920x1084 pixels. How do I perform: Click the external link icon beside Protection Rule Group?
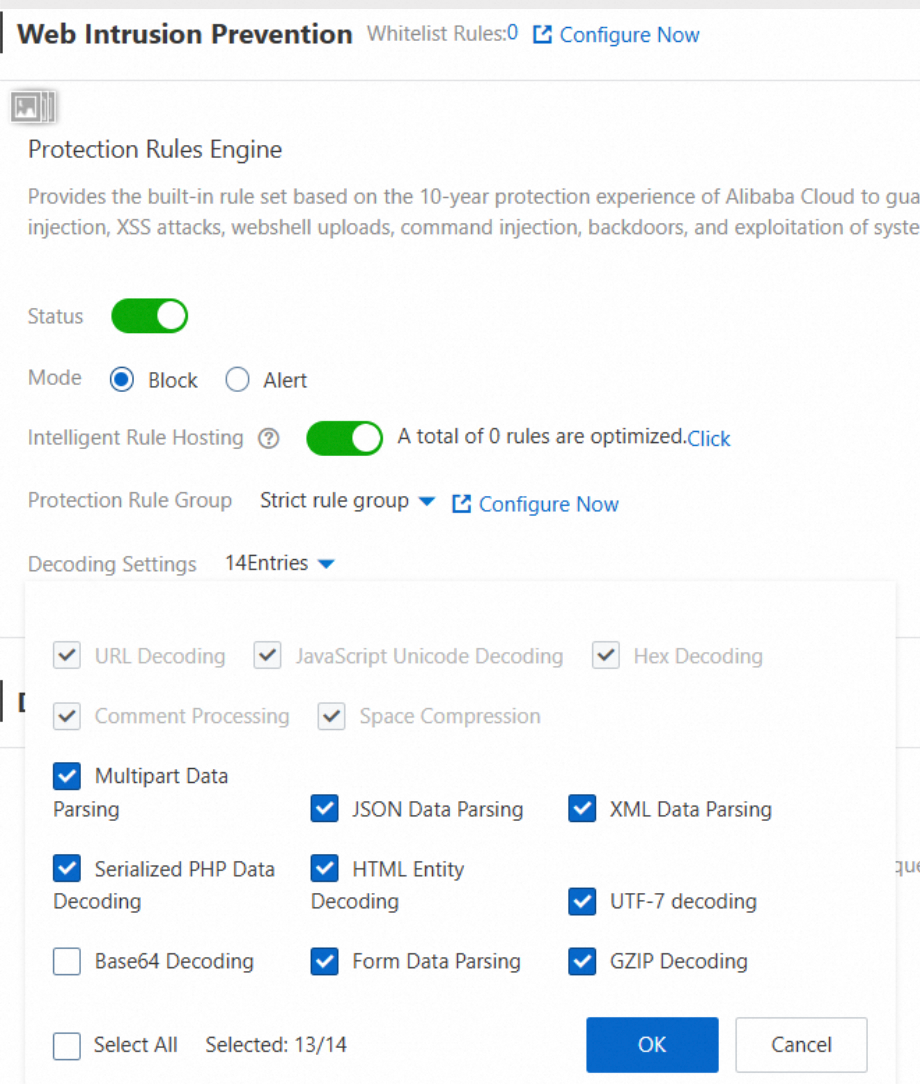[x=461, y=504]
